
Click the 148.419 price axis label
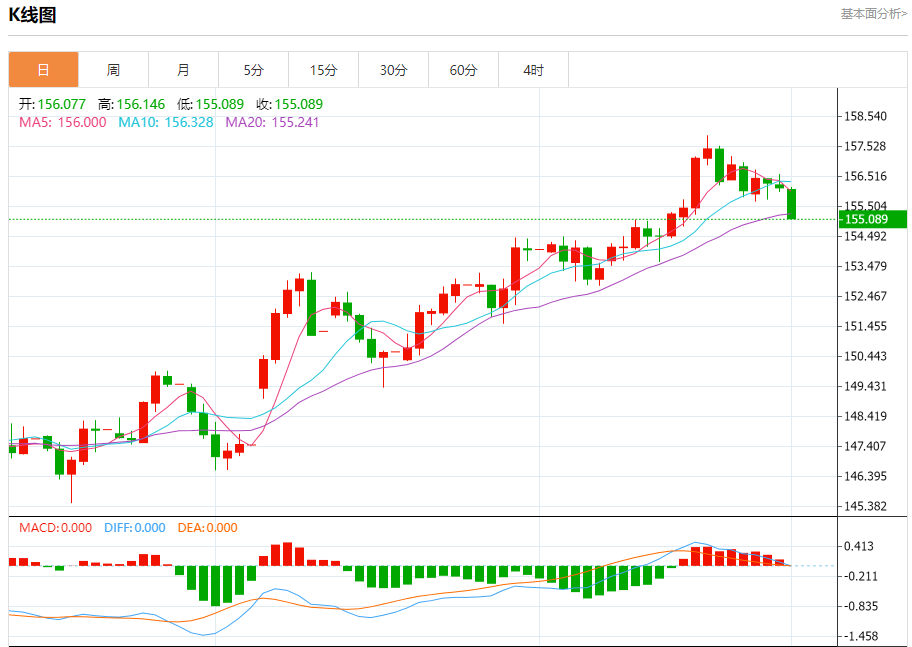[x=865, y=416]
